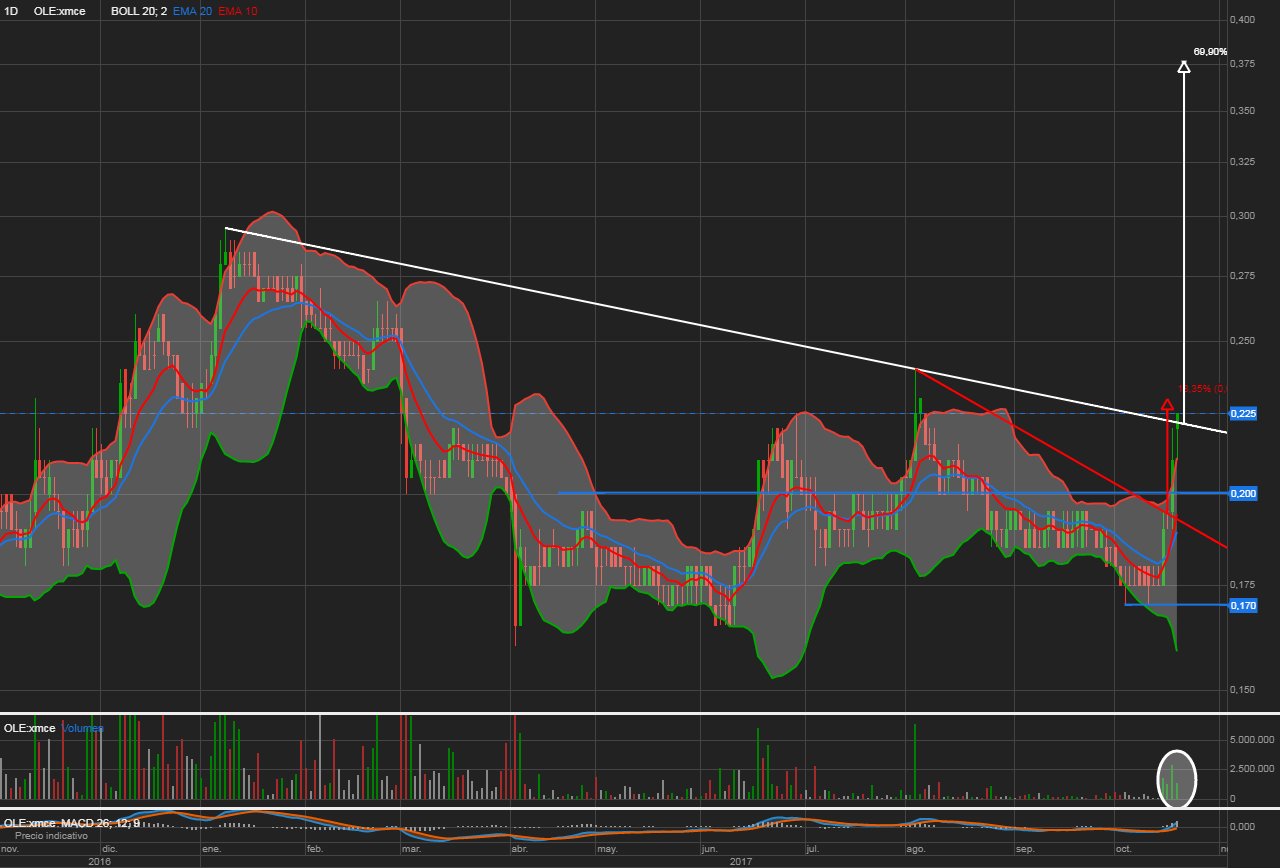This screenshot has height=868, width=1280.
Task: Click the 1D timeframe label
Action: [13, 10]
